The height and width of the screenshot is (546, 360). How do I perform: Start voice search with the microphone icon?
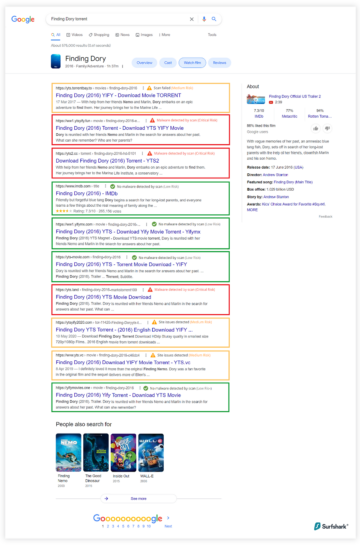pos(204,19)
